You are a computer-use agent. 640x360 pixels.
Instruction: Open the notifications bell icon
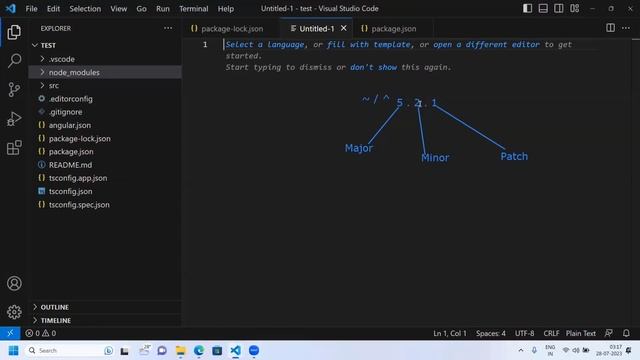pos(626,333)
